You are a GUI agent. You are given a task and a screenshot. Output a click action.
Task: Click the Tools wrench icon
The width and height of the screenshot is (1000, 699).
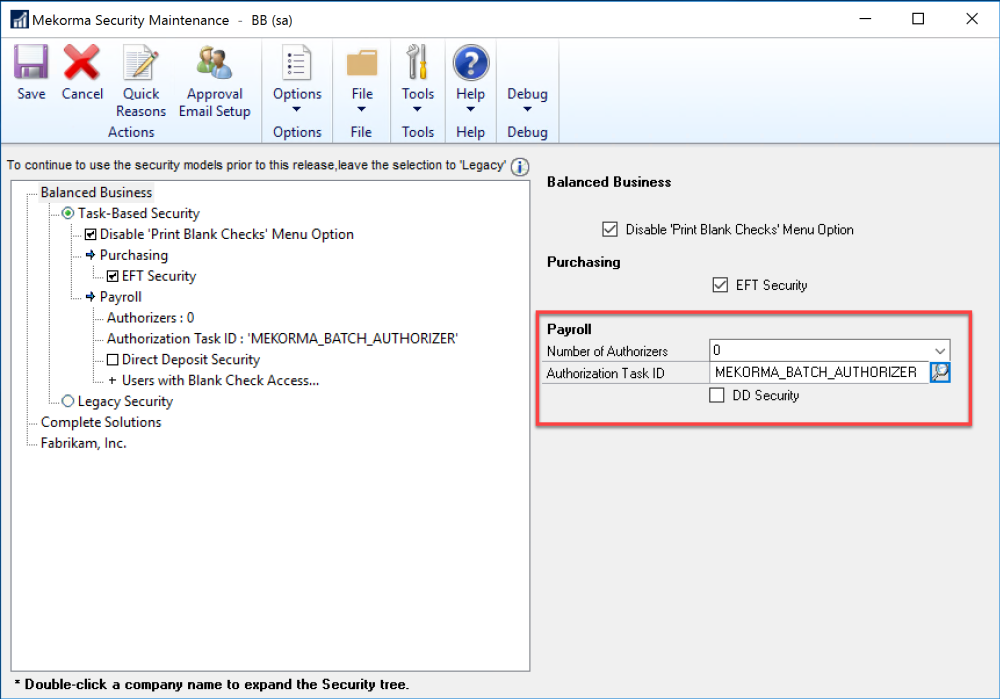tap(417, 62)
